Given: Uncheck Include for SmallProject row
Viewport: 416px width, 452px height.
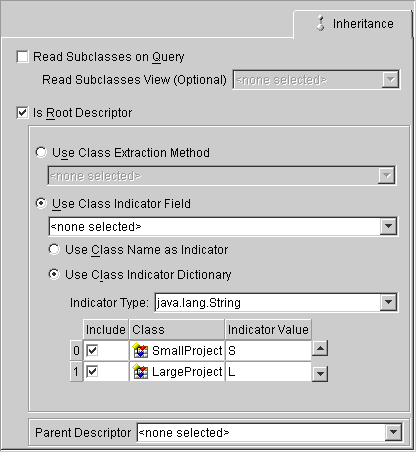Looking at the screenshot, I should [92, 351].
